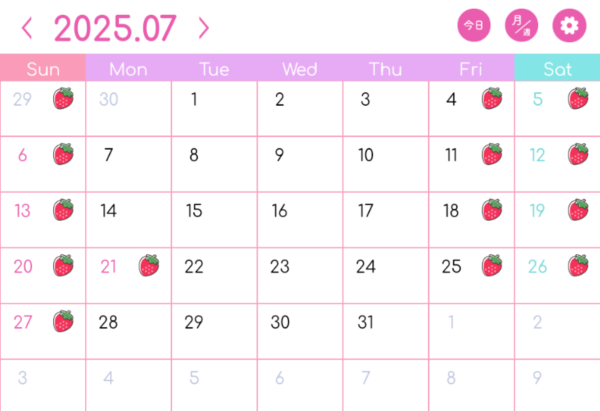The width and height of the screenshot is (600, 411).
Task: Open the 2025.07 month title
Action: tap(115, 28)
